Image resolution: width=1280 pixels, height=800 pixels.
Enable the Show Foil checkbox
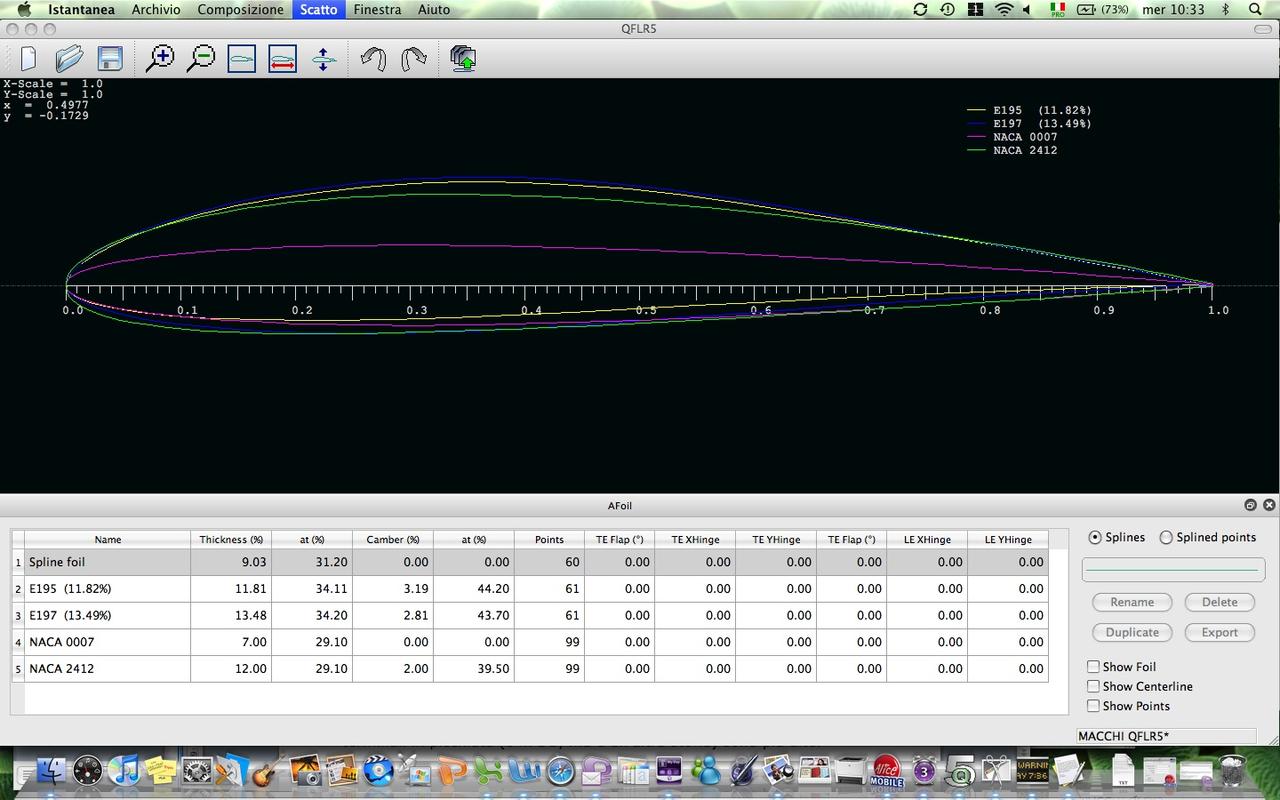pyautogui.click(x=1094, y=667)
